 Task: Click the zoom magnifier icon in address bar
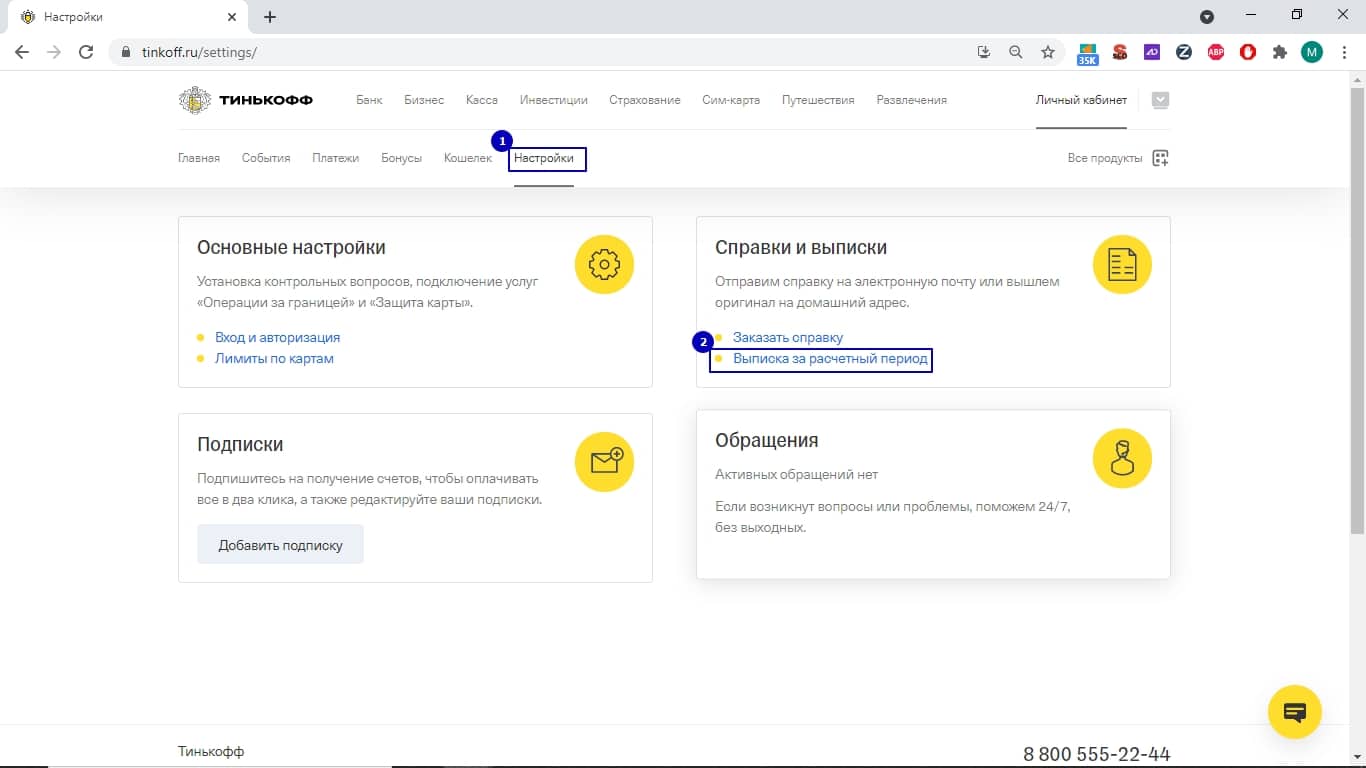point(1015,52)
